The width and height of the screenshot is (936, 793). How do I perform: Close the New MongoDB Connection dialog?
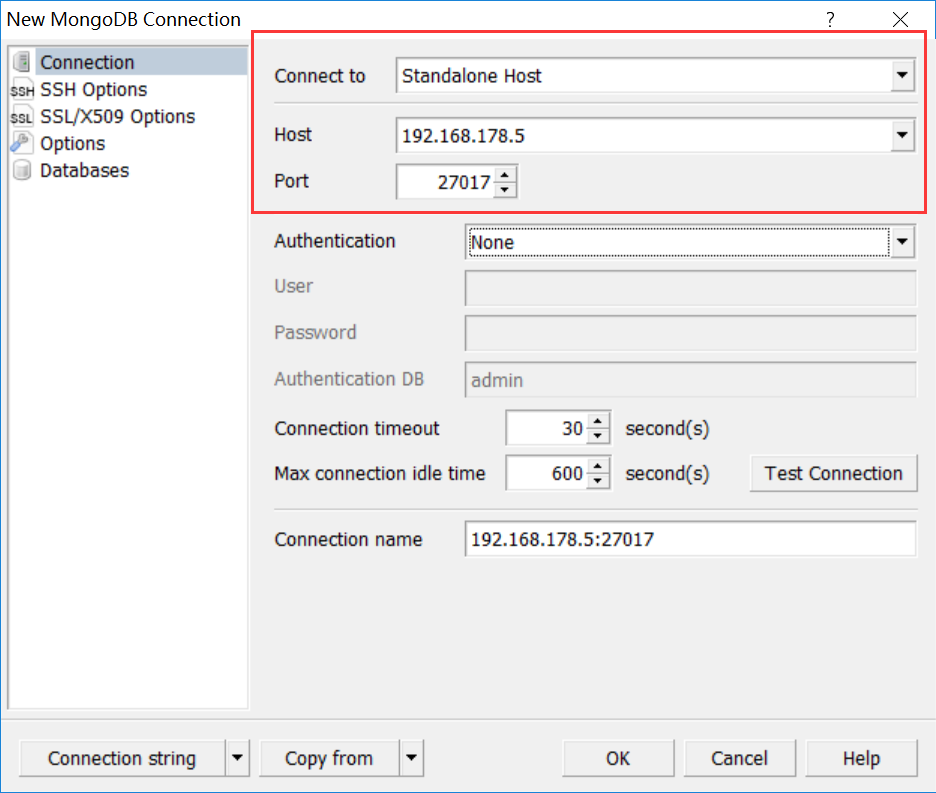(x=900, y=20)
